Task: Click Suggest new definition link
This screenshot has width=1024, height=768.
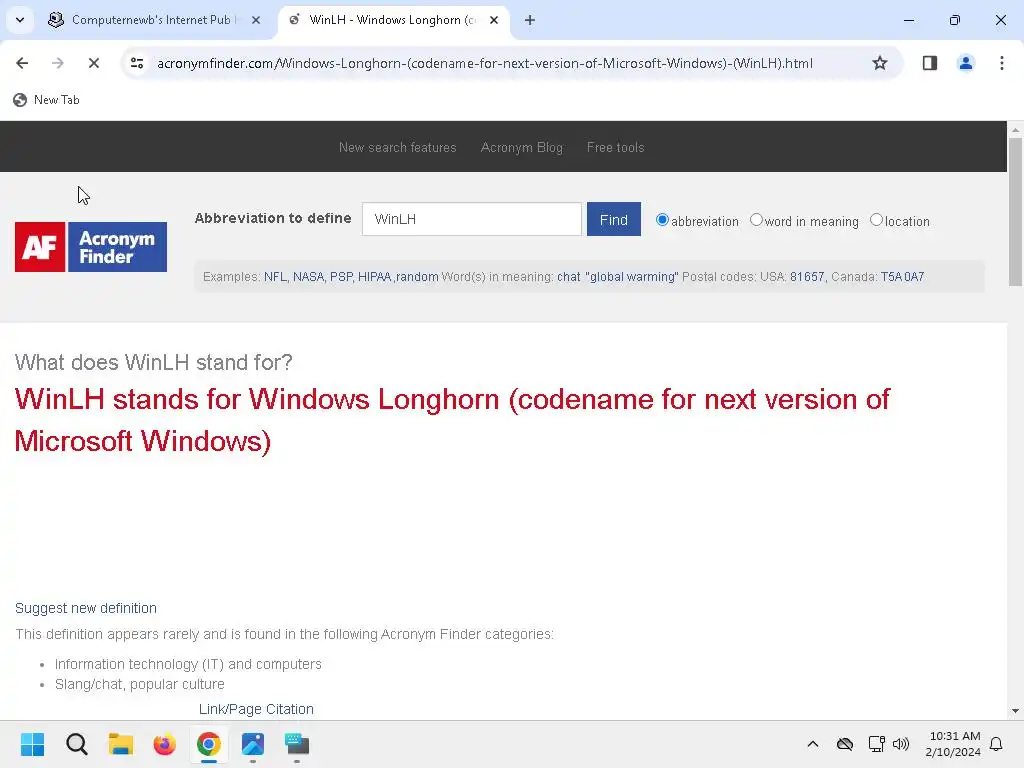Action: pos(86,608)
